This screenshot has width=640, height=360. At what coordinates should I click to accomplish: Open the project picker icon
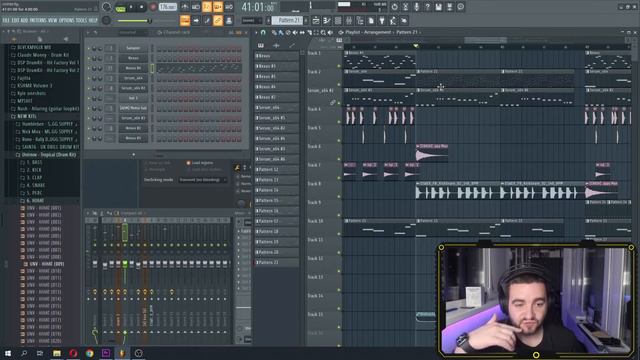point(371,20)
